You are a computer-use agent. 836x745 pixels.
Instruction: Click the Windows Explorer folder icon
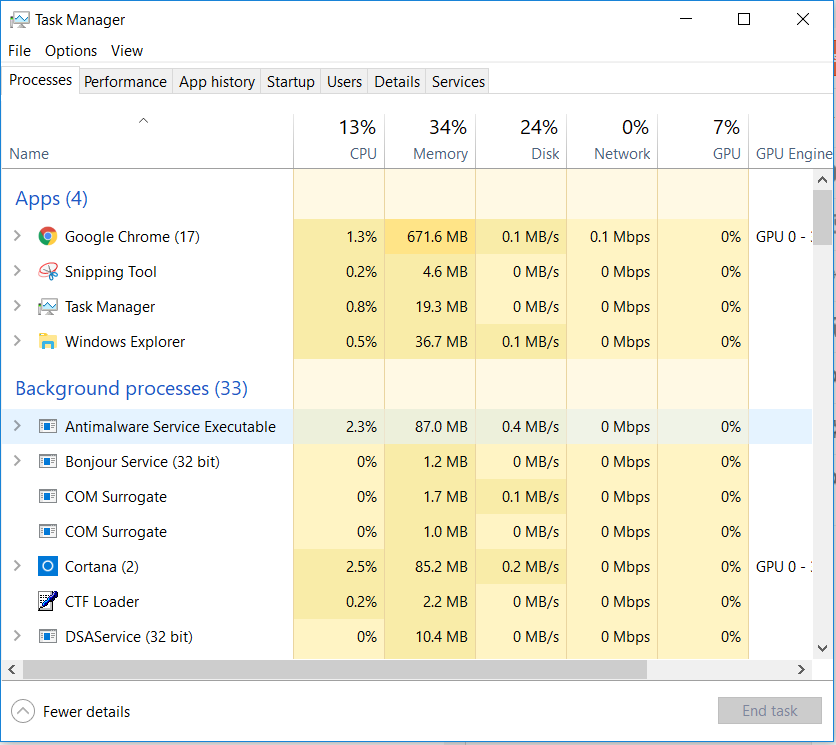47,341
